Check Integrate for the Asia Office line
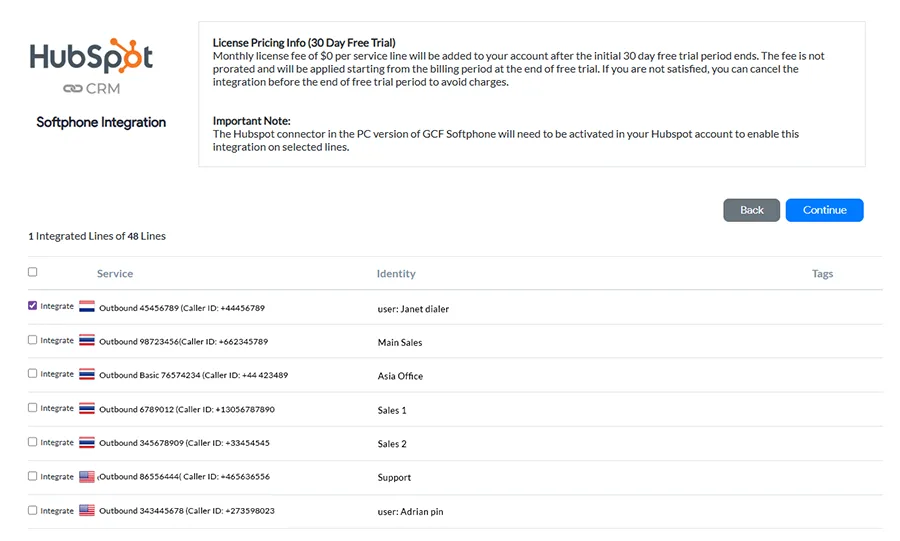The height and width of the screenshot is (541, 900). [x=33, y=374]
